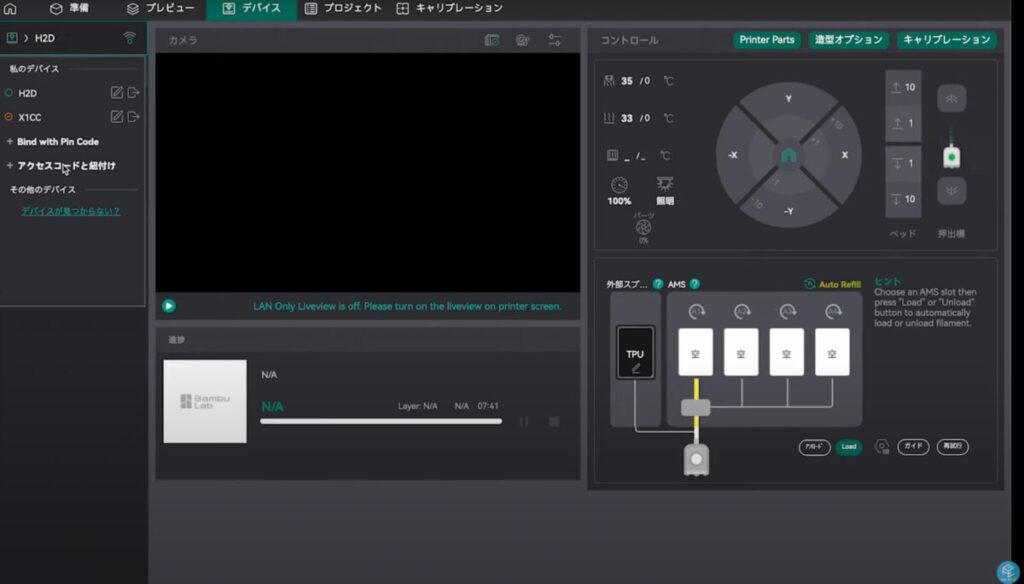Click the video recording icon in camera header
The image size is (1024, 584).
pos(523,40)
